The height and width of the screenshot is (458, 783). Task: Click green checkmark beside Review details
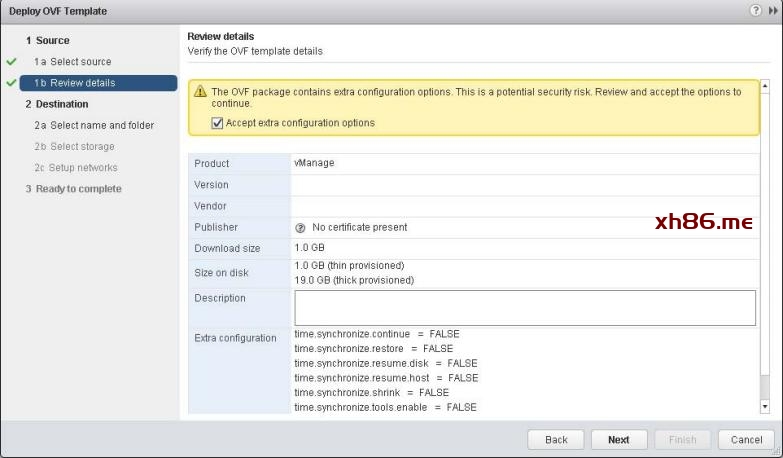(x=11, y=83)
